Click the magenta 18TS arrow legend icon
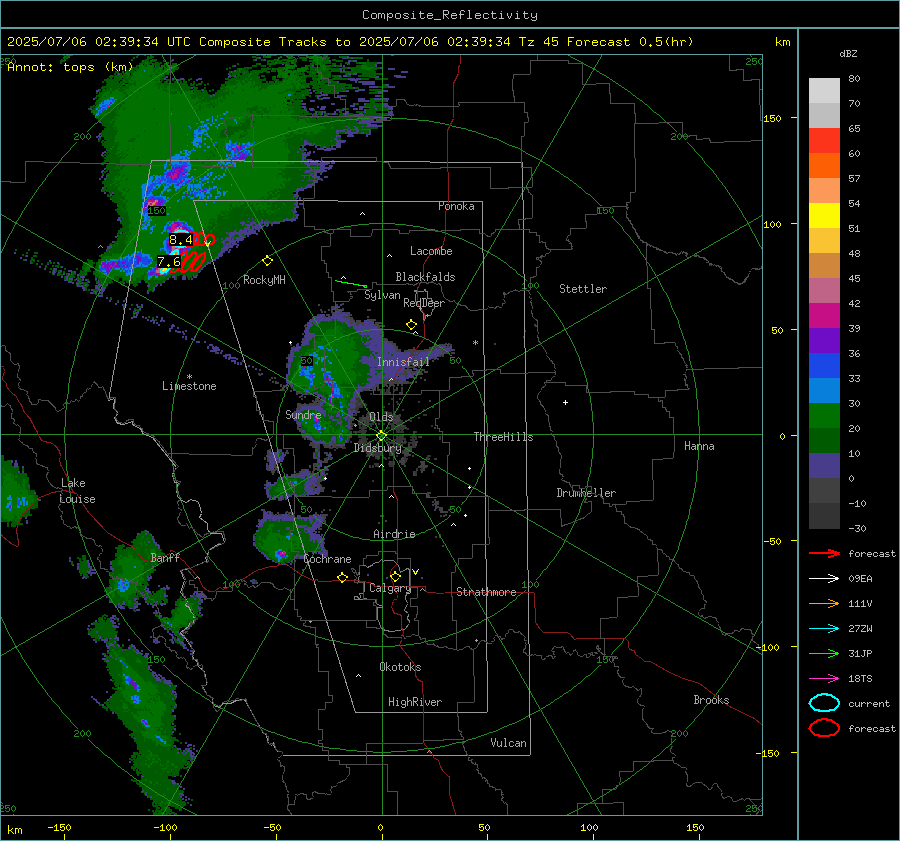Viewport: 900px width, 841px height. 824,679
